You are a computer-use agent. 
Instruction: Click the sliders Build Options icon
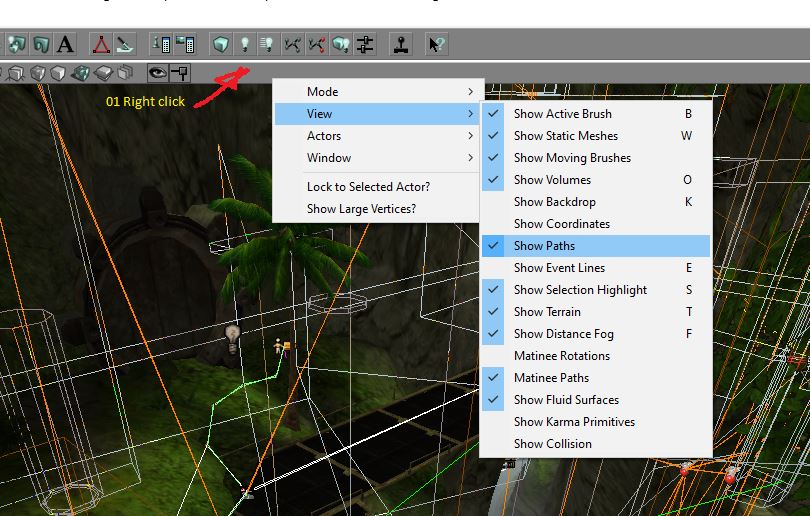tap(364, 44)
